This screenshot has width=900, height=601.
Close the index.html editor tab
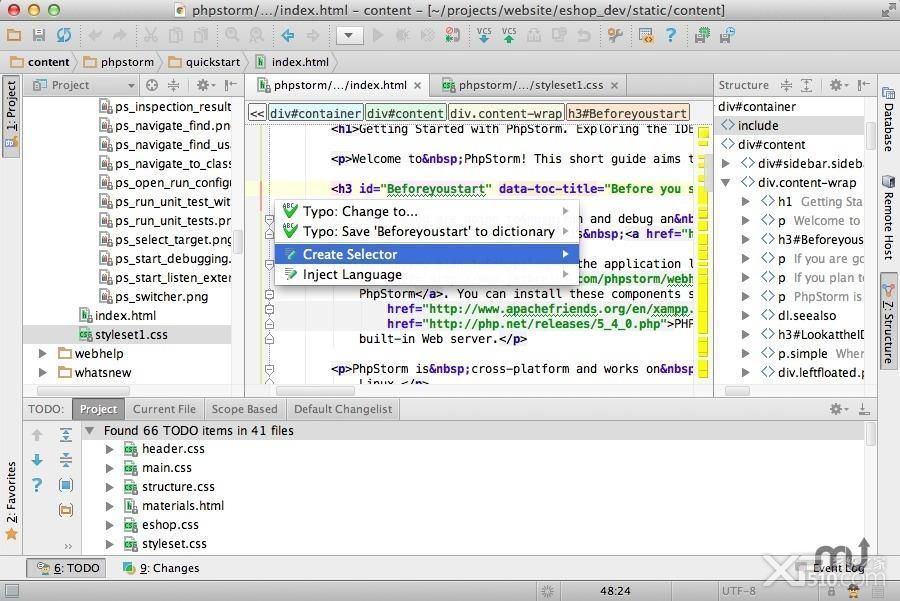tap(417, 86)
